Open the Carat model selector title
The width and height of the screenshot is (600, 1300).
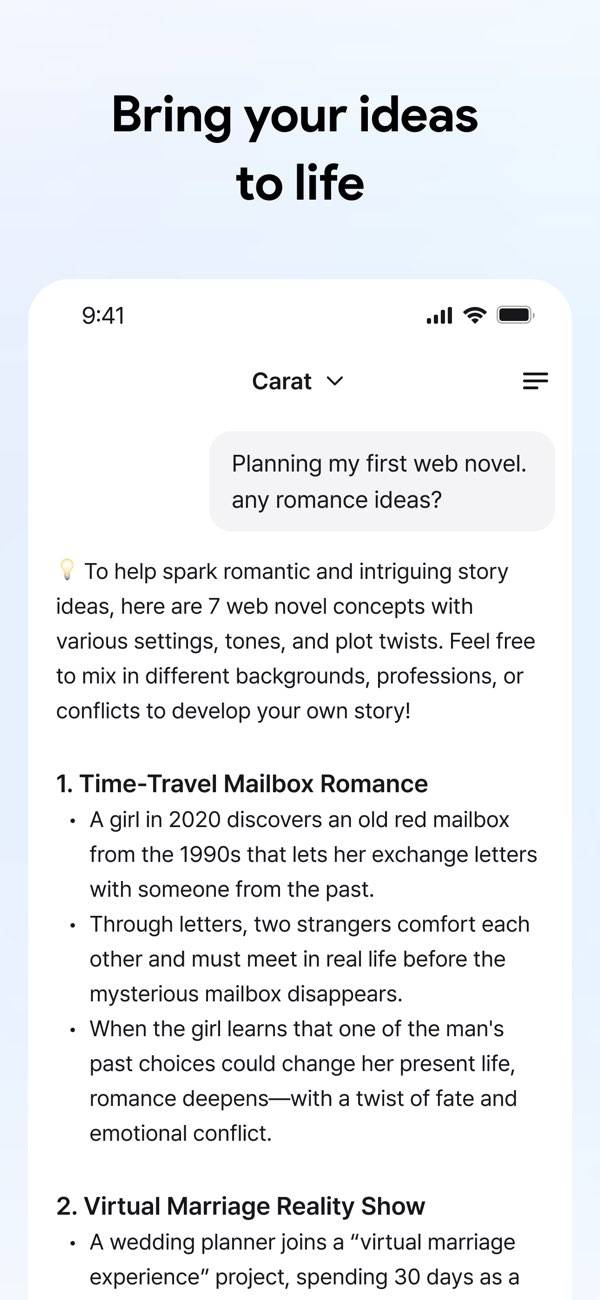(x=282, y=381)
